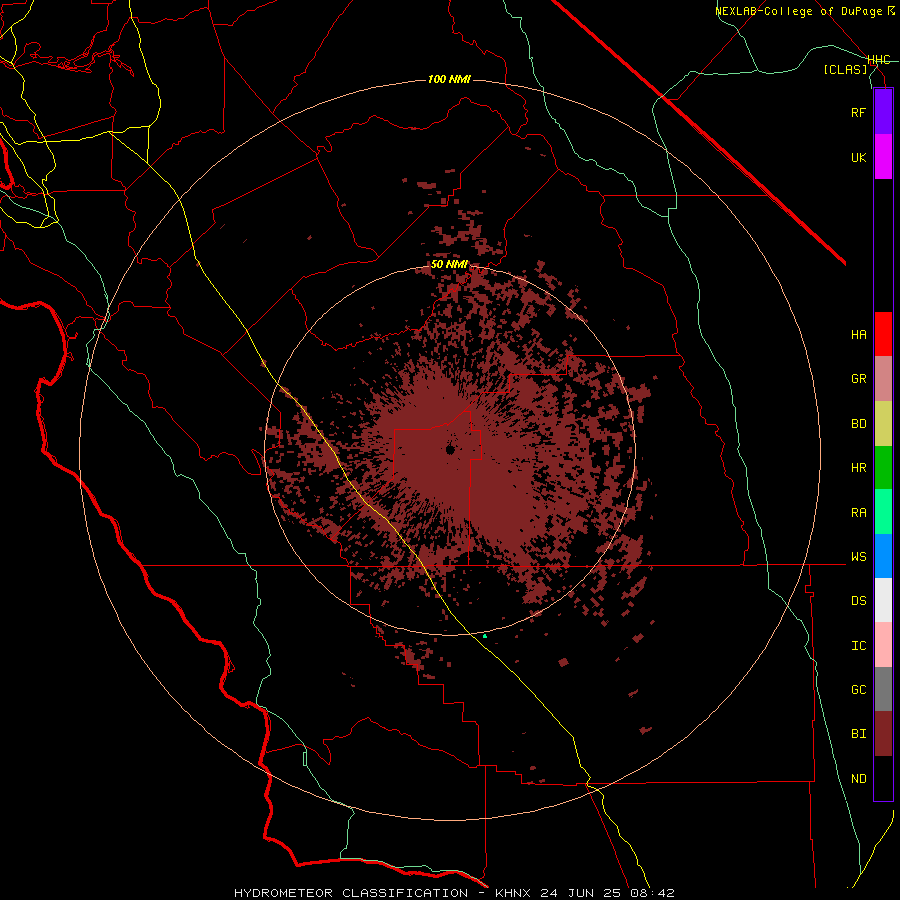This screenshot has height=900, width=900.
Task: Click the BI dark red legend swatch
Action: (883, 734)
